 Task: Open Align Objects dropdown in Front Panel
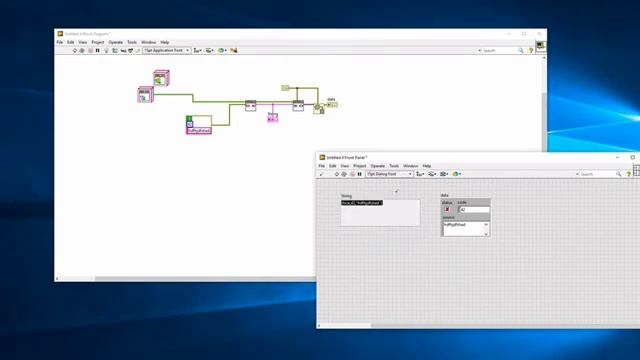tap(420, 174)
